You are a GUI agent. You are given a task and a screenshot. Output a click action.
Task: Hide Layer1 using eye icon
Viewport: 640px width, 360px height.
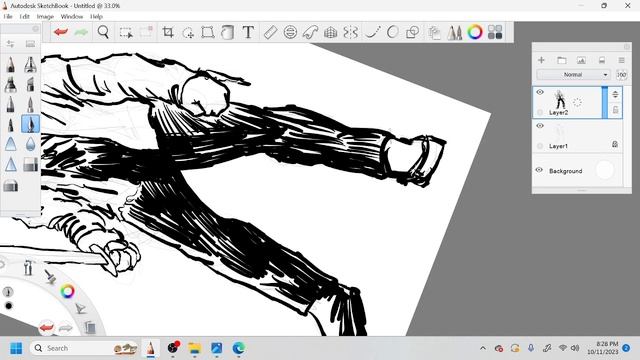pyautogui.click(x=540, y=126)
